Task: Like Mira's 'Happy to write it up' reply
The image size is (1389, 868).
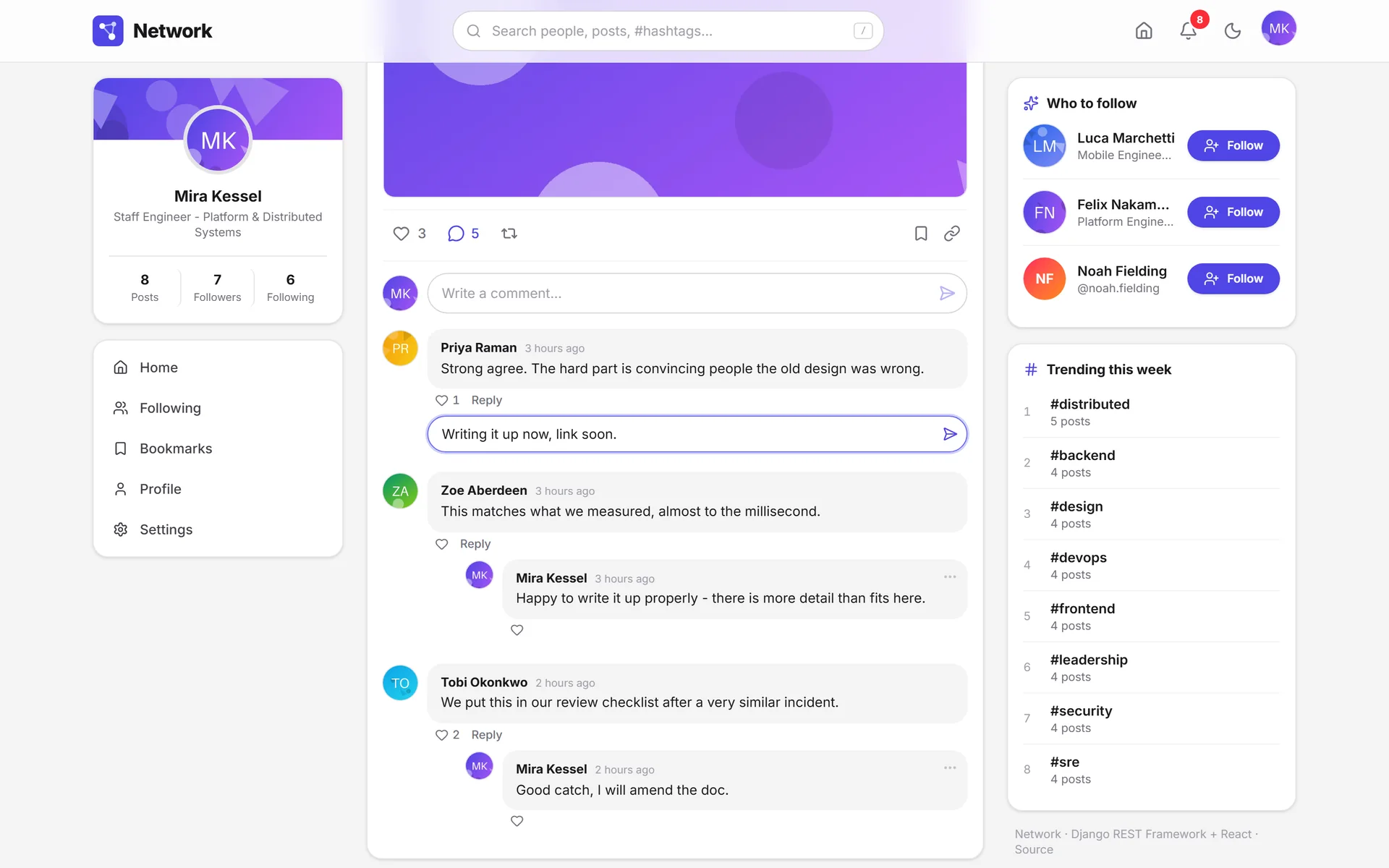Action: click(x=517, y=630)
